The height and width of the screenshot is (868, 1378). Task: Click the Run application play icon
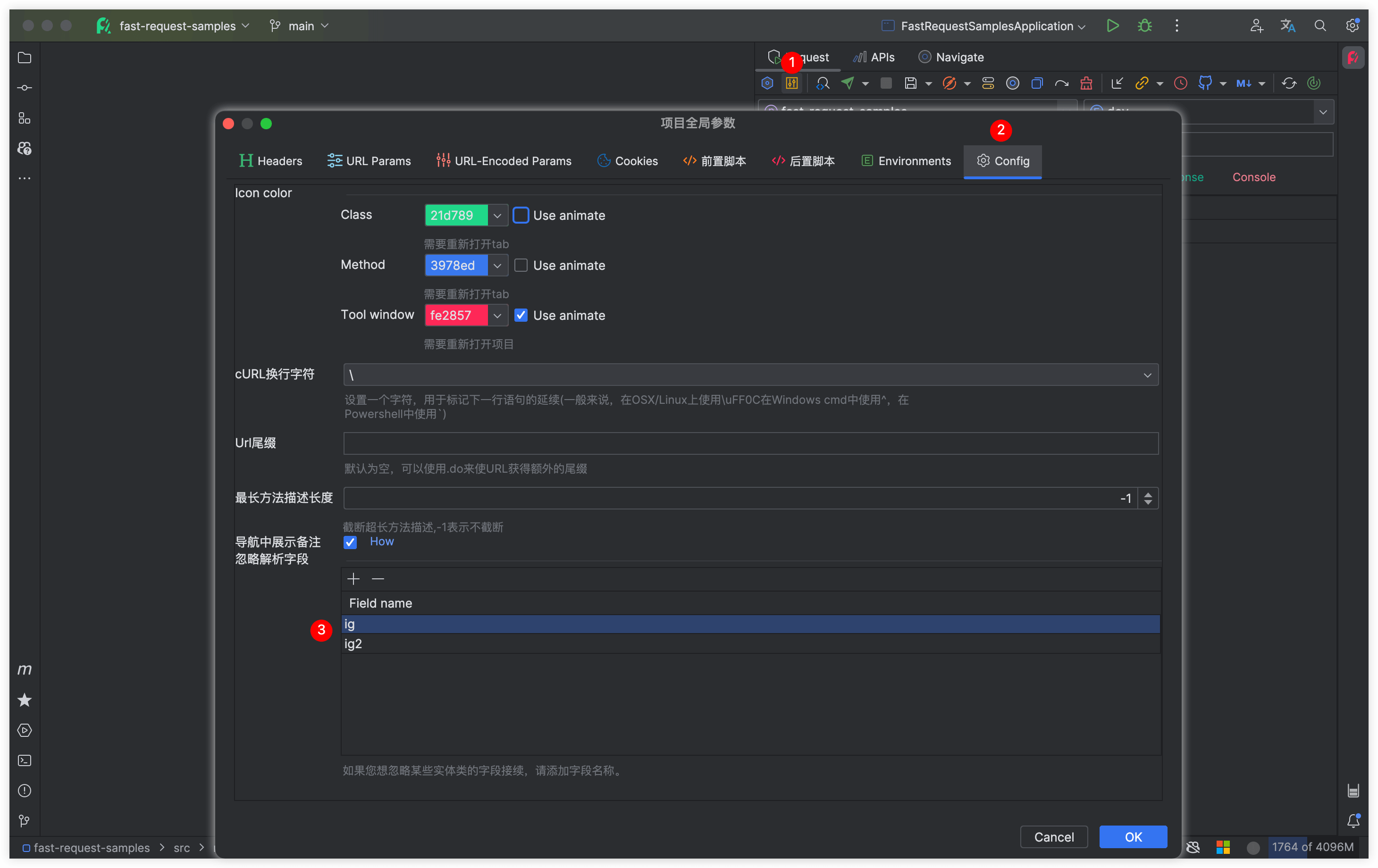tap(1112, 26)
